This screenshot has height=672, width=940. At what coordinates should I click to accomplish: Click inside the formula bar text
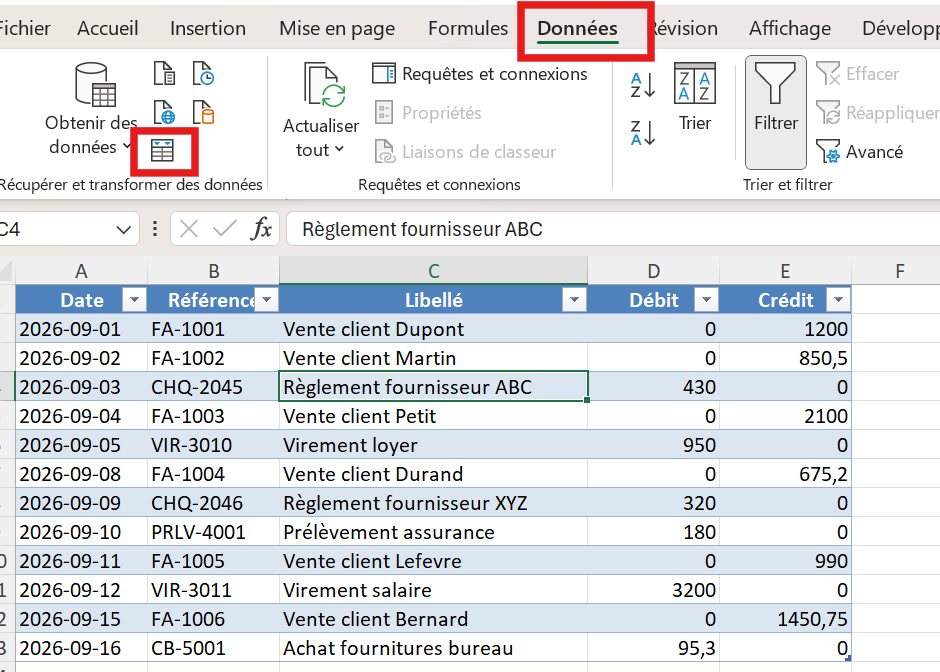click(x=611, y=229)
